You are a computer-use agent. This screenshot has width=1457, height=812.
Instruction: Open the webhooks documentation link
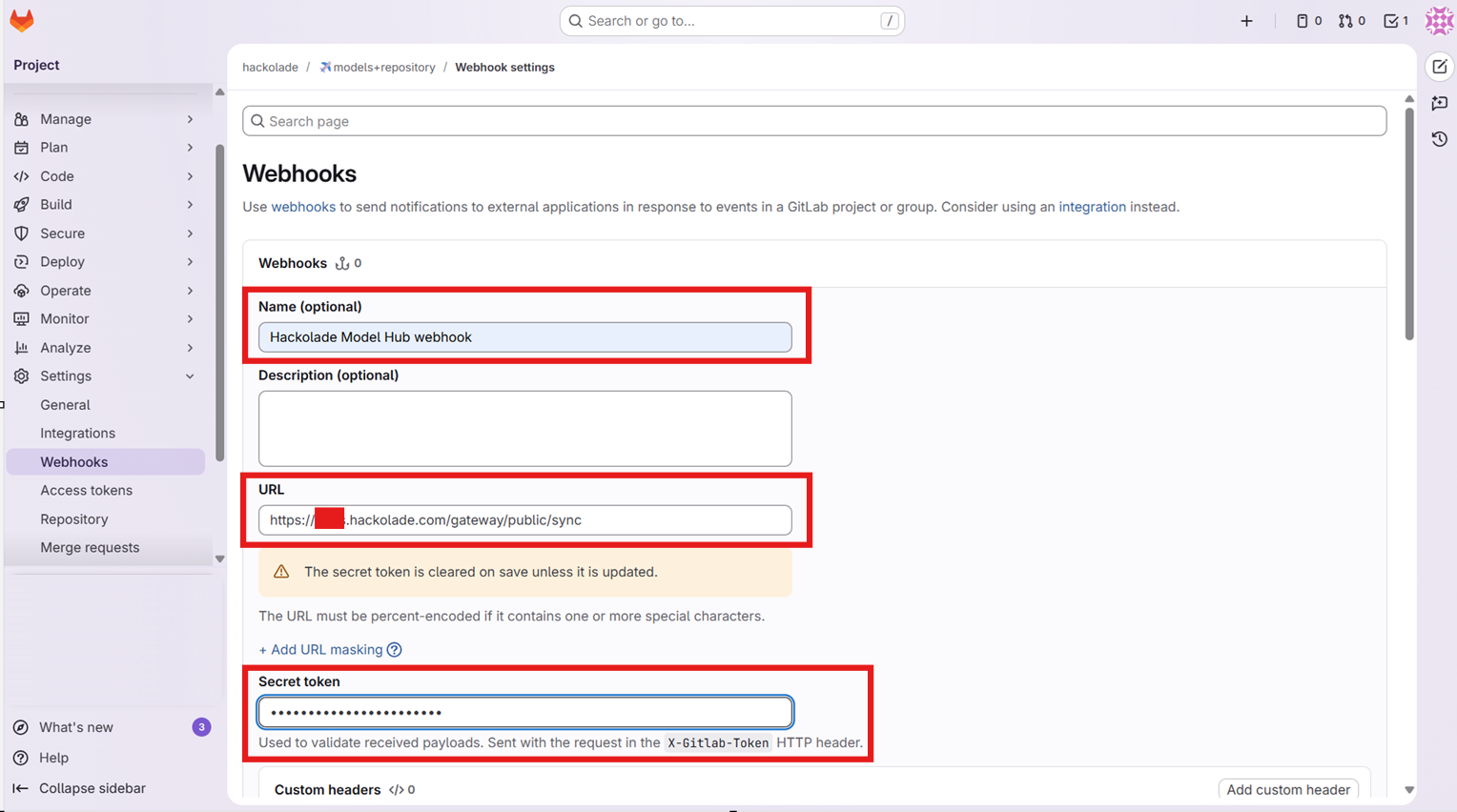[303, 207]
